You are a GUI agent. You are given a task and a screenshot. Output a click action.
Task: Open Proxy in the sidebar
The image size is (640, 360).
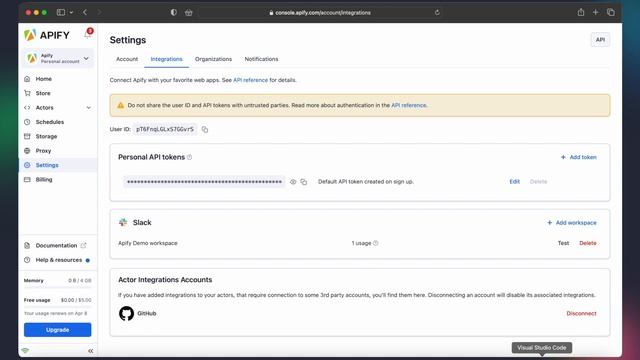coord(43,151)
